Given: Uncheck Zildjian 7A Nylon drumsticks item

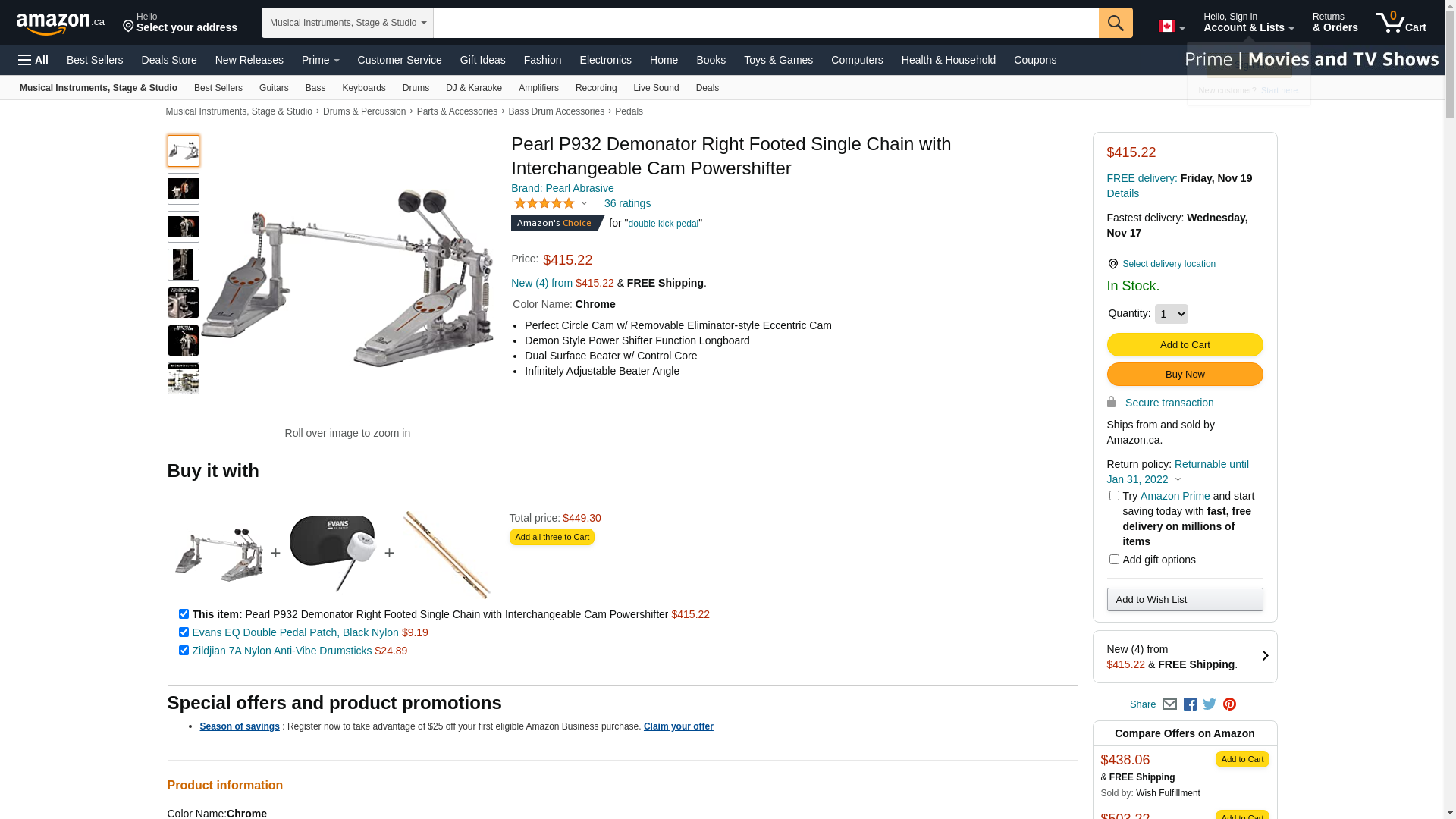Looking at the screenshot, I should pos(184,650).
